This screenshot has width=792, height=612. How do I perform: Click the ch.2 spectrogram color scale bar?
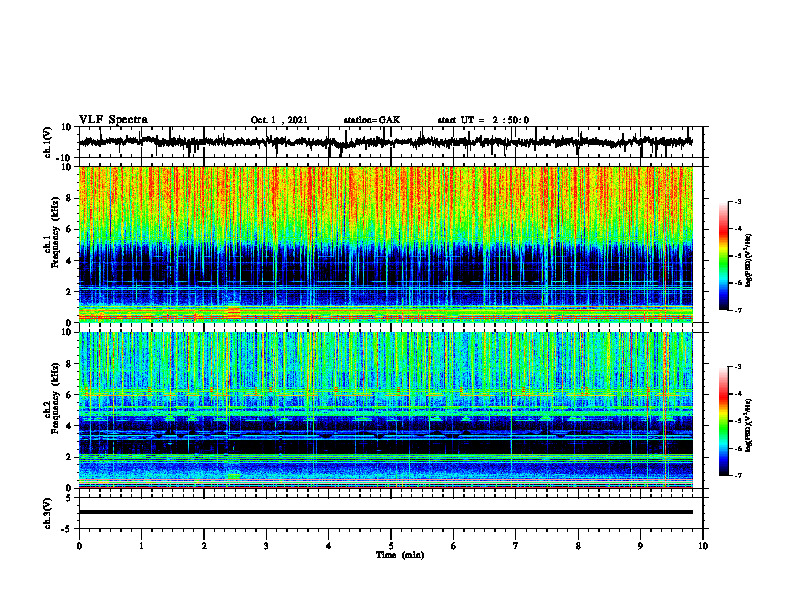(723, 421)
